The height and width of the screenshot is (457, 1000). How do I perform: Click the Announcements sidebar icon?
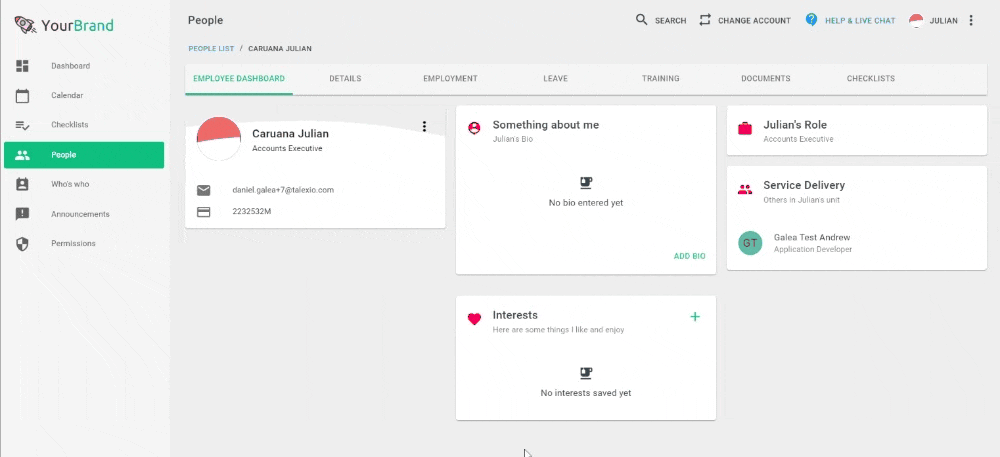[22, 214]
